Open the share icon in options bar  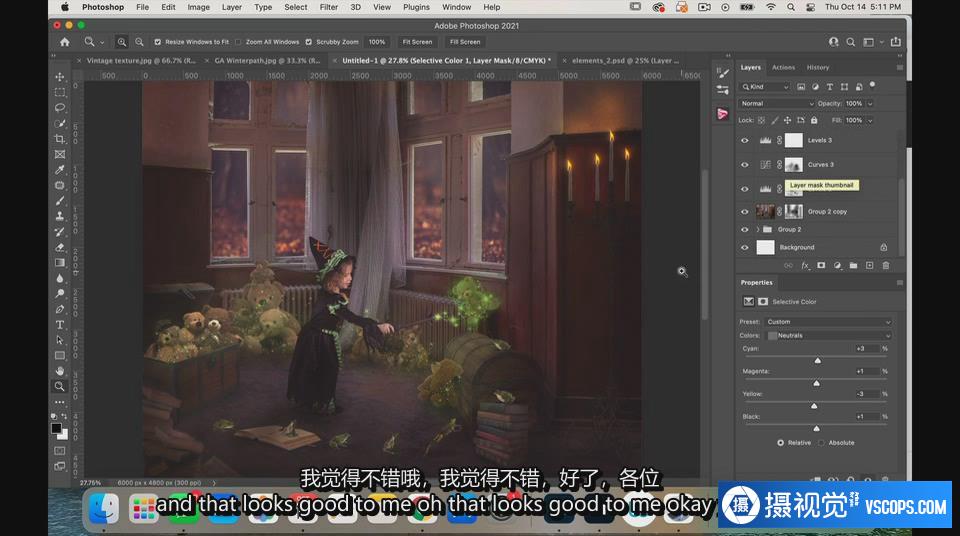[896, 42]
